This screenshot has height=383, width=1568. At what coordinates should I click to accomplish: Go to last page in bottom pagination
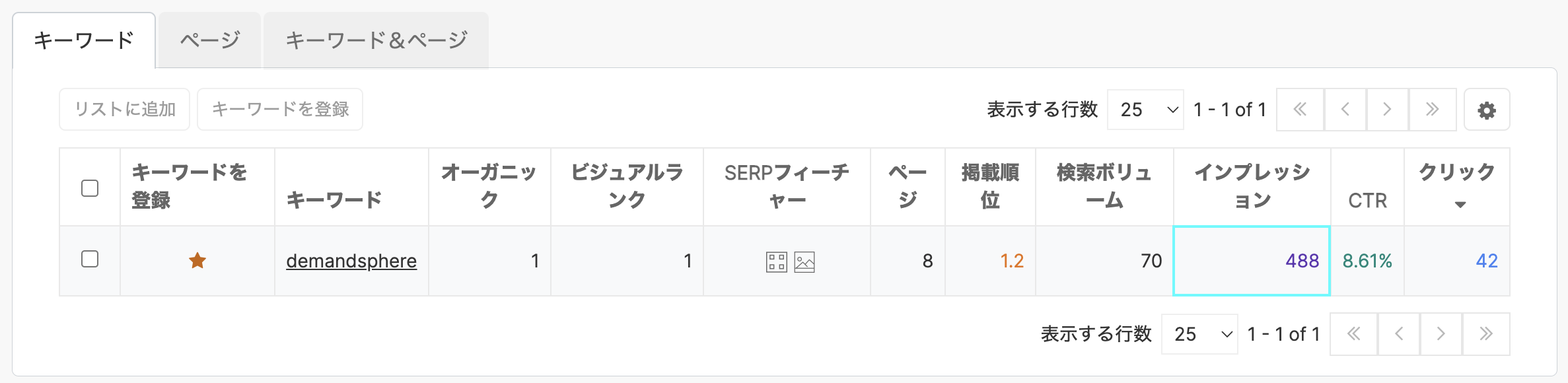pyautogui.click(x=1486, y=334)
